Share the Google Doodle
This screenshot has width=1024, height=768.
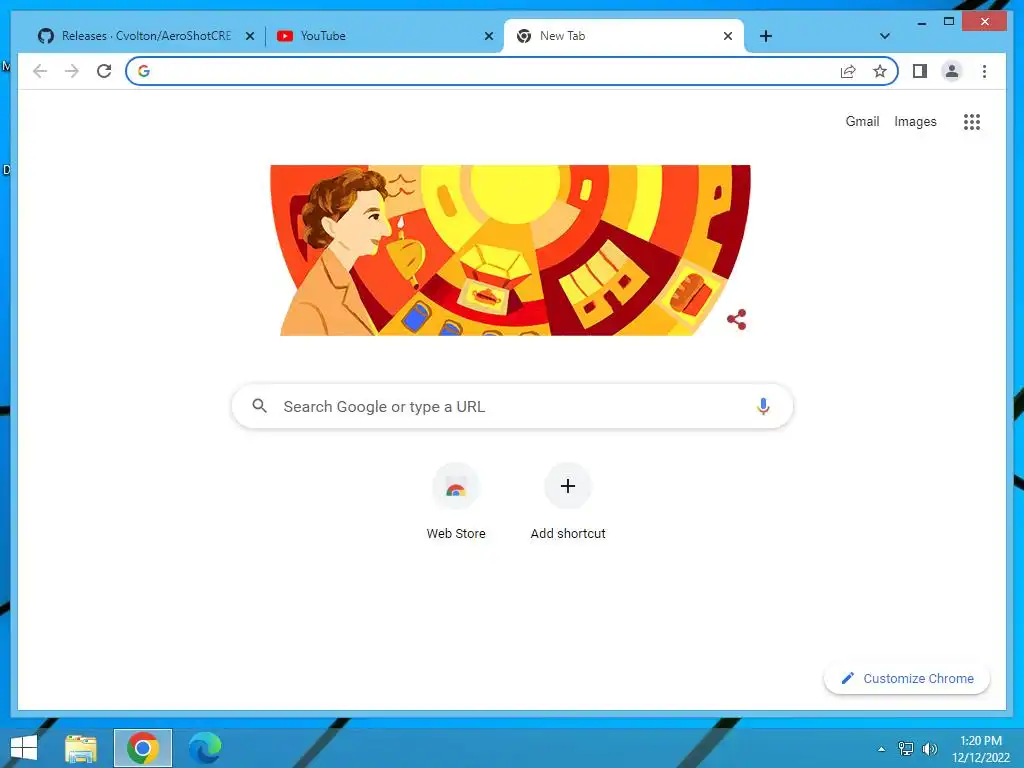click(x=737, y=319)
